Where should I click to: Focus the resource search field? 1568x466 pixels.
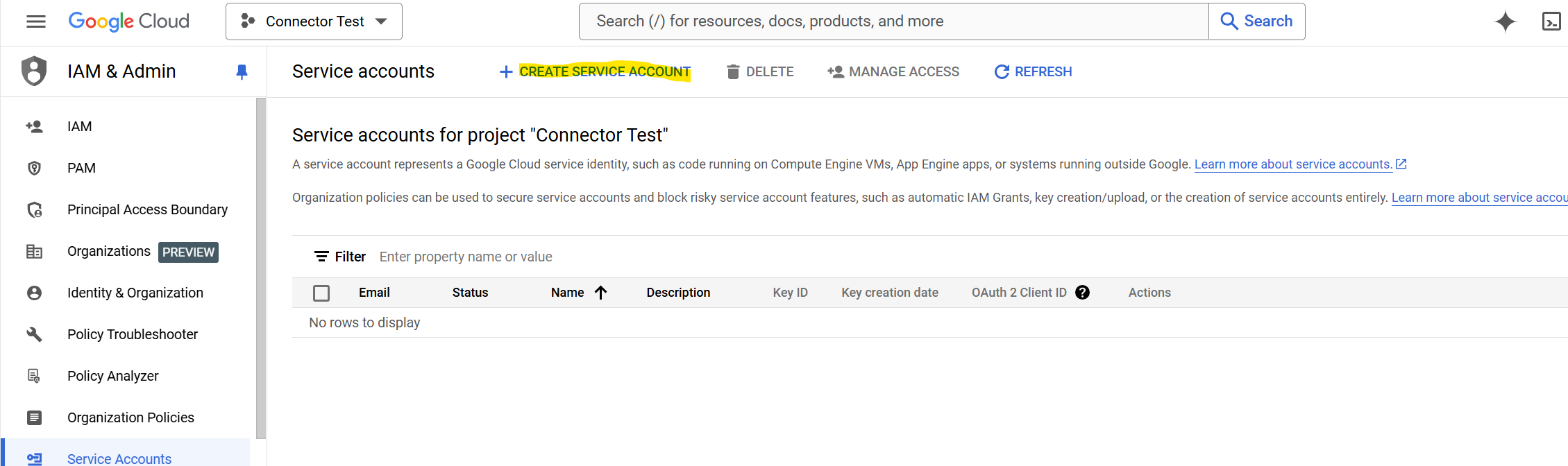[x=894, y=21]
